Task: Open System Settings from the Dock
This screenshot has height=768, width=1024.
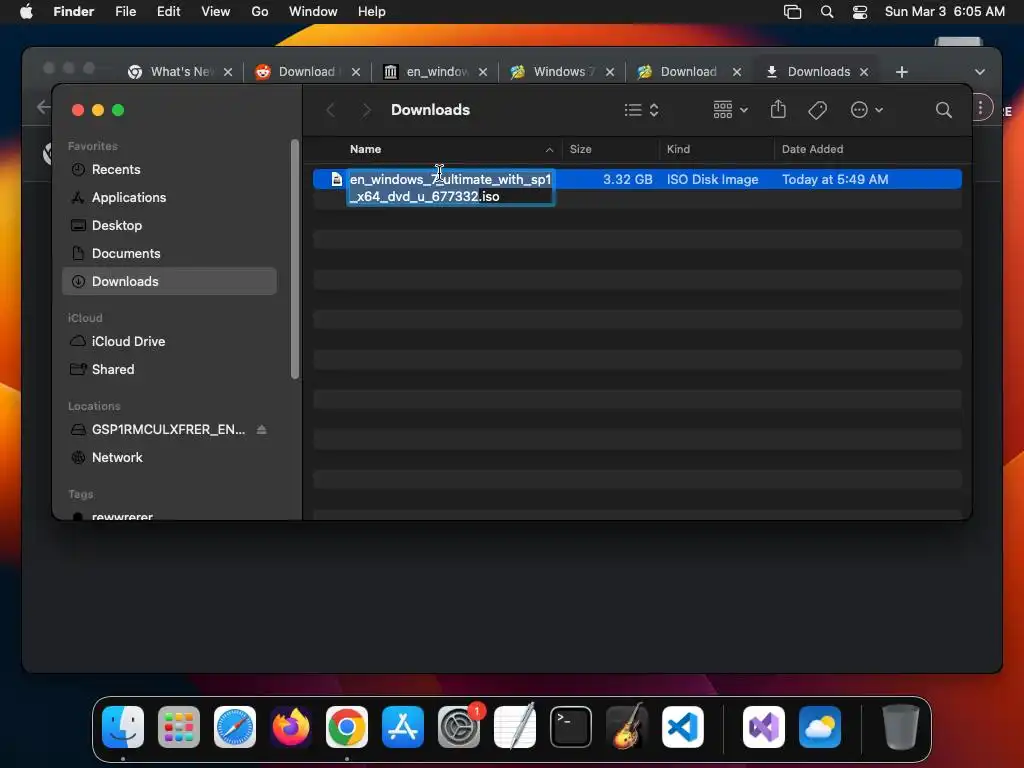Action: [459, 727]
